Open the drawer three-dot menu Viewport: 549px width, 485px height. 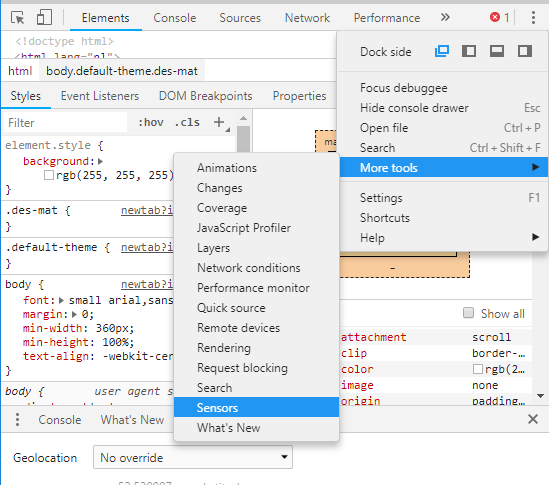(x=17, y=420)
